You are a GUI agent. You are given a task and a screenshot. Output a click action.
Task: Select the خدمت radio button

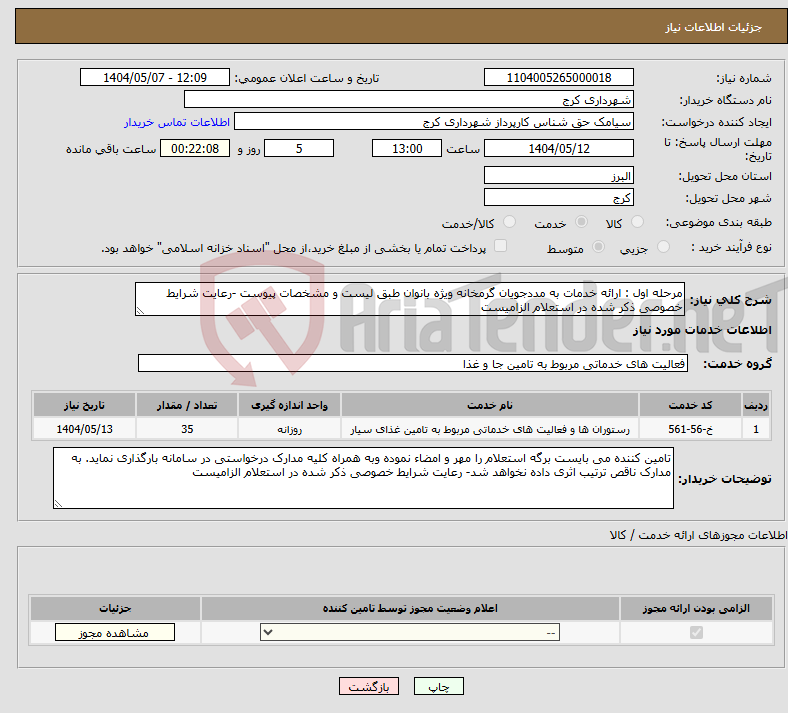(x=581, y=222)
